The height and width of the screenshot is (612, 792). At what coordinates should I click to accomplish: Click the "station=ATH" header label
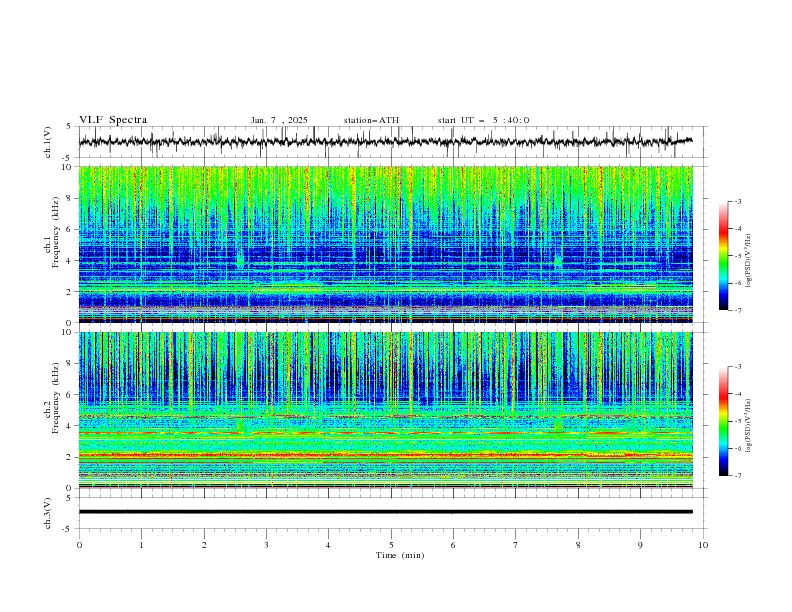371,120
